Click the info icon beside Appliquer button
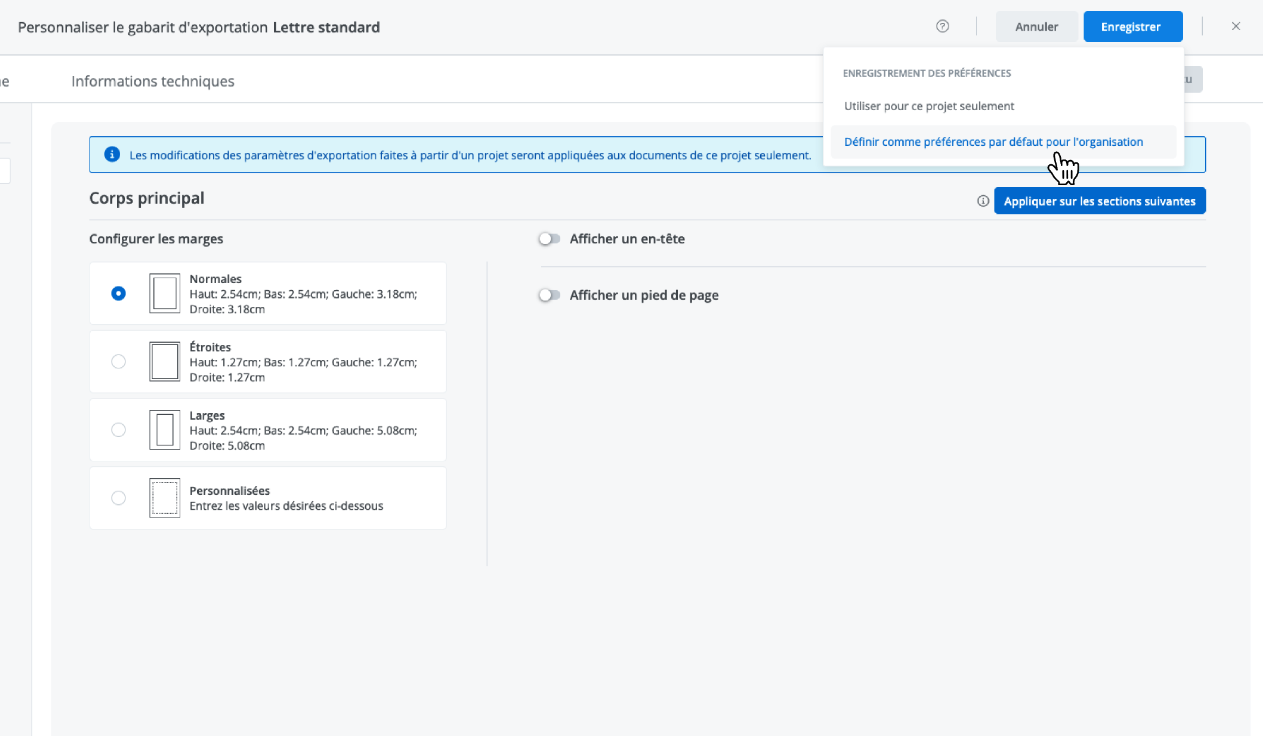Image resolution: width=1263 pixels, height=736 pixels. [x=983, y=201]
